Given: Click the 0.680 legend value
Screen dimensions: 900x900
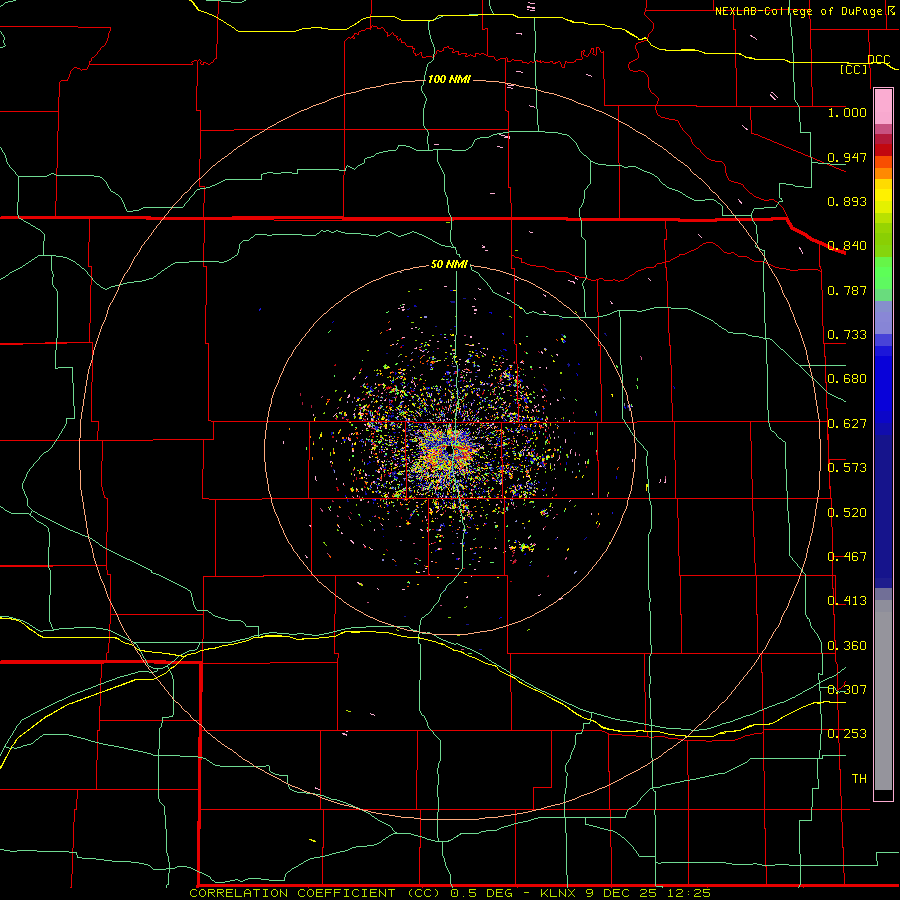Looking at the screenshot, I should point(847,379).
